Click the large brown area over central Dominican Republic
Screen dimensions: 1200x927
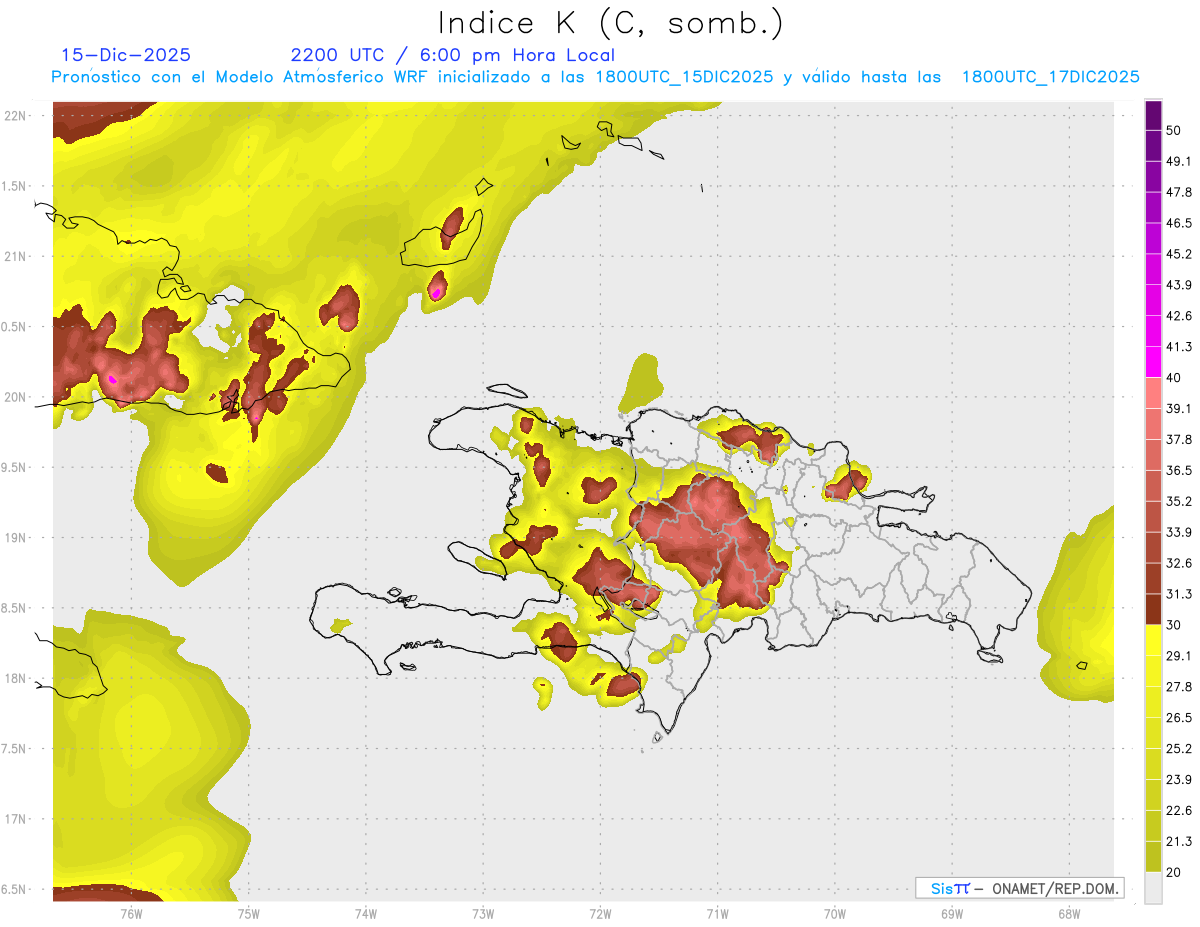710,540
